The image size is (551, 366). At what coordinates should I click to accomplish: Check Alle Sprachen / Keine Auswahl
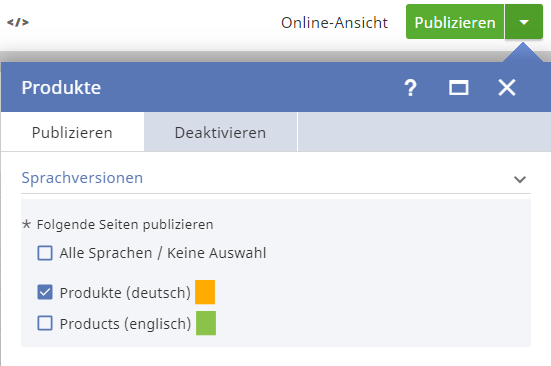point(45,253)
